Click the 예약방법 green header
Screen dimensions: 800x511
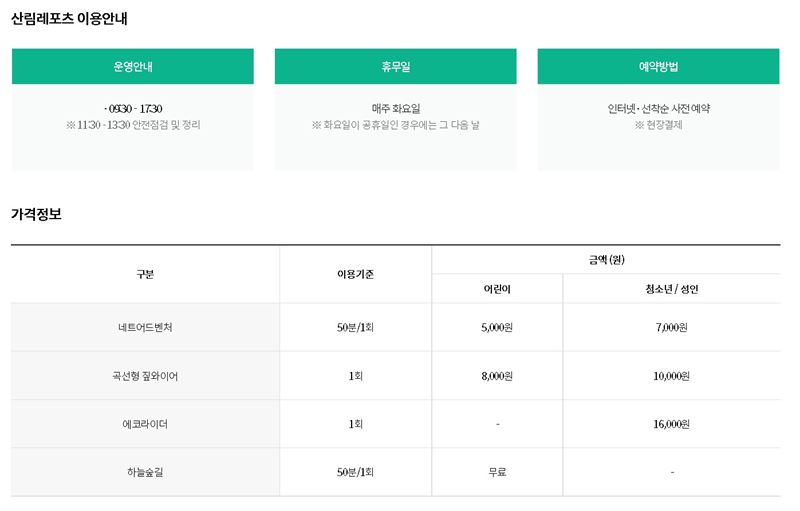pos(658,66)
